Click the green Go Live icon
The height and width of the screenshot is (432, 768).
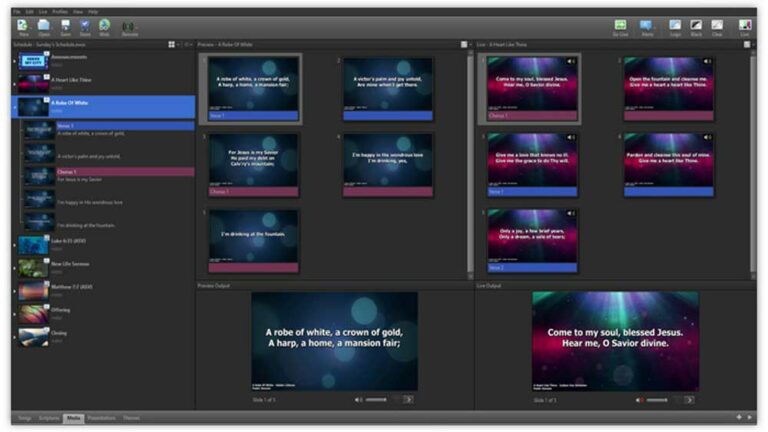click(621, 25)
